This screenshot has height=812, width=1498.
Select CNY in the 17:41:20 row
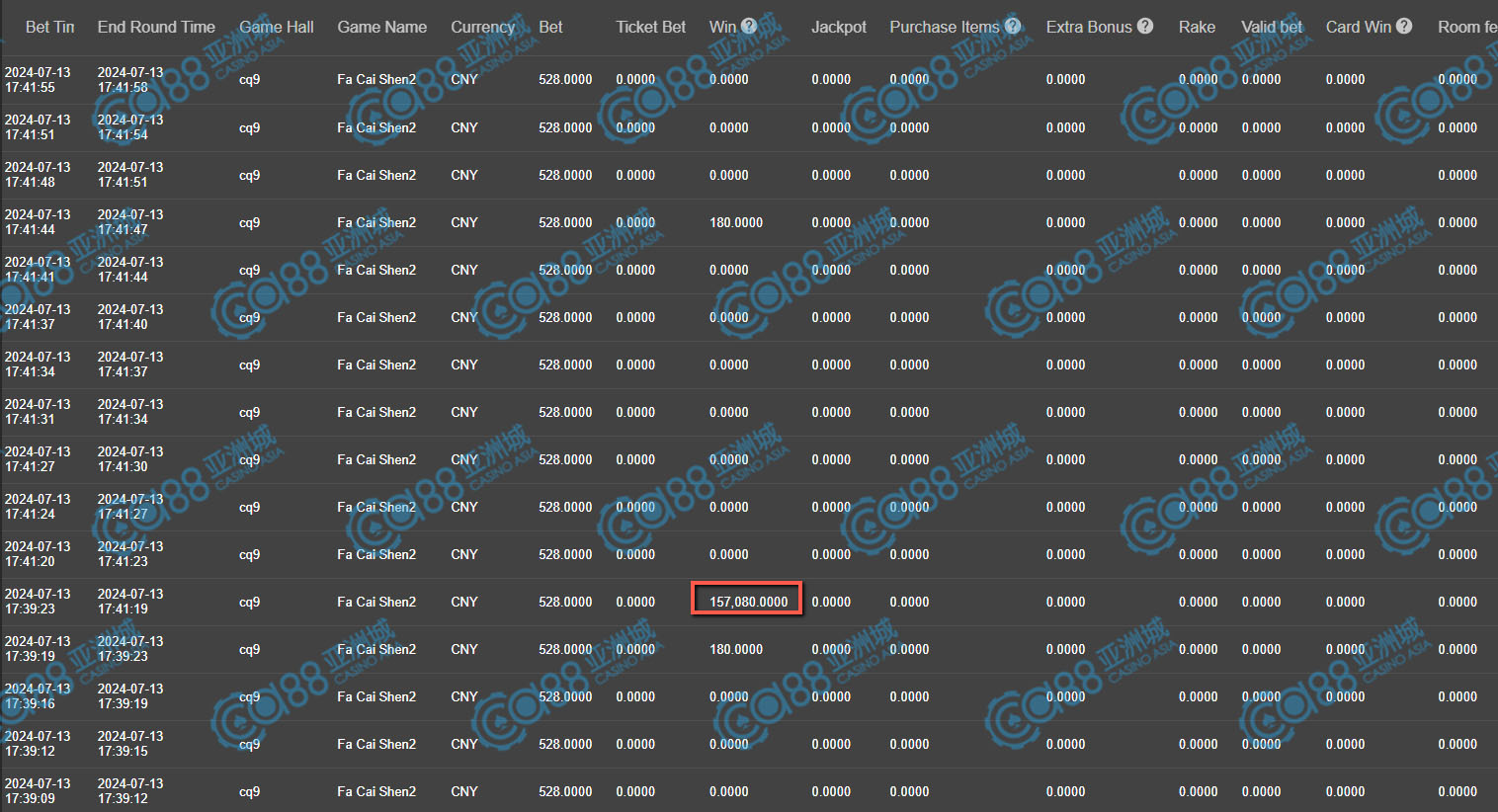(464, 554)
